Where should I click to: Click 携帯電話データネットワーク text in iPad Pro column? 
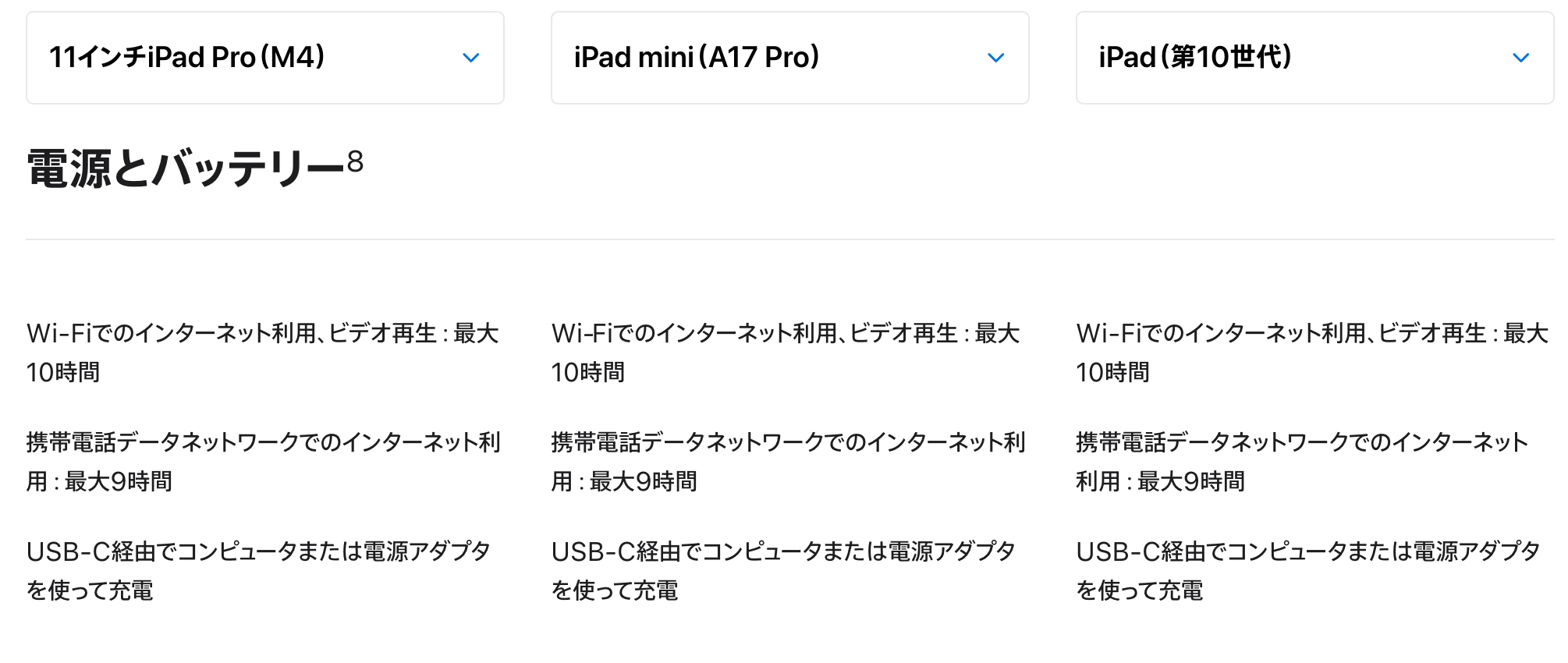(264, 462)
